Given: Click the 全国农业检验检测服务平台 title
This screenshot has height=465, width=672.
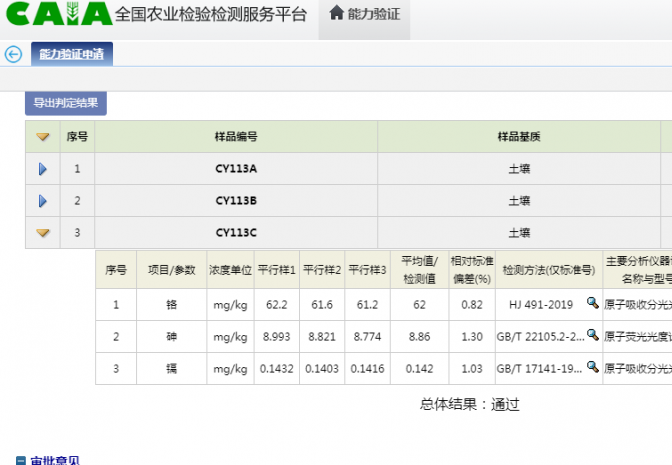Looking at the screenshot, I should point(211,14).
